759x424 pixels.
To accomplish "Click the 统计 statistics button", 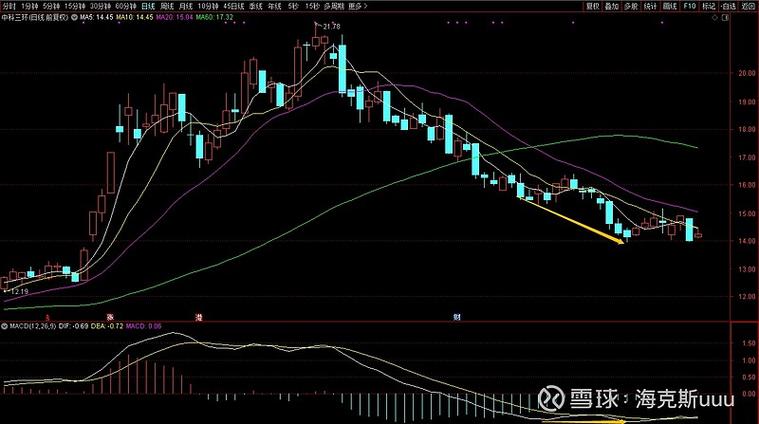I will [x=650, y=6].
